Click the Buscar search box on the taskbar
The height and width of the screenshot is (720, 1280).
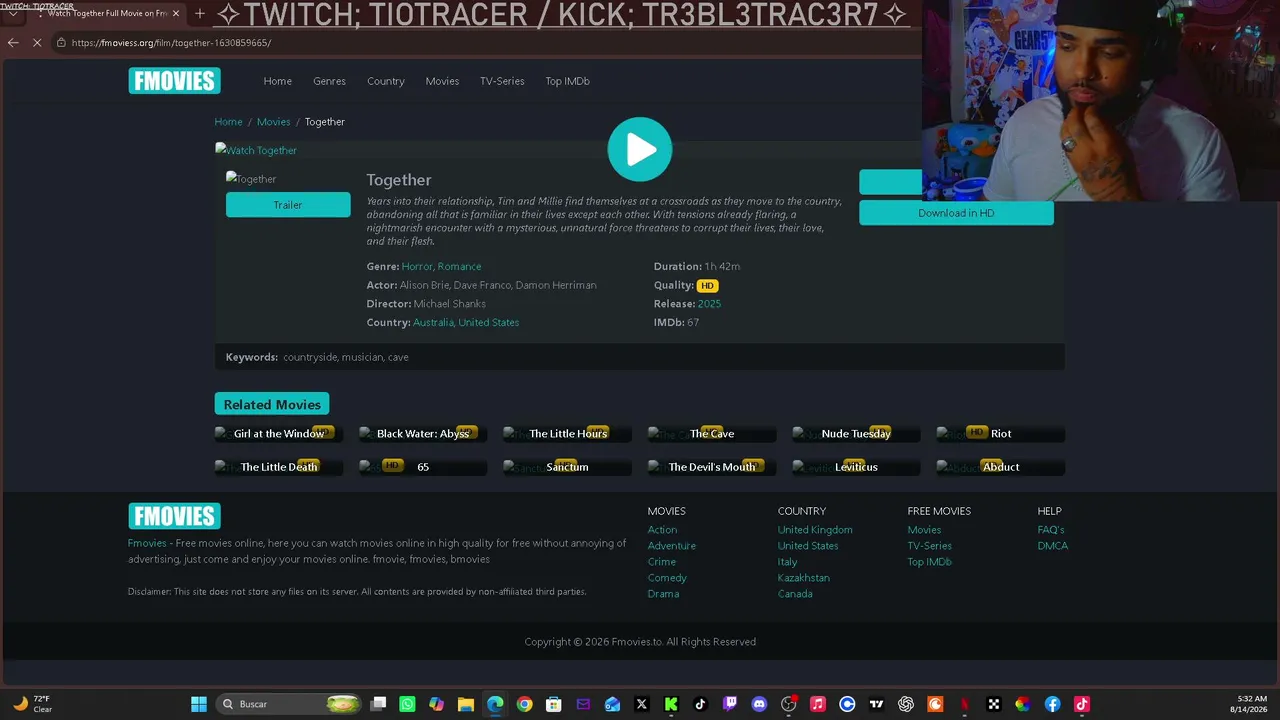pyautogui.click(x=289, y=704)
